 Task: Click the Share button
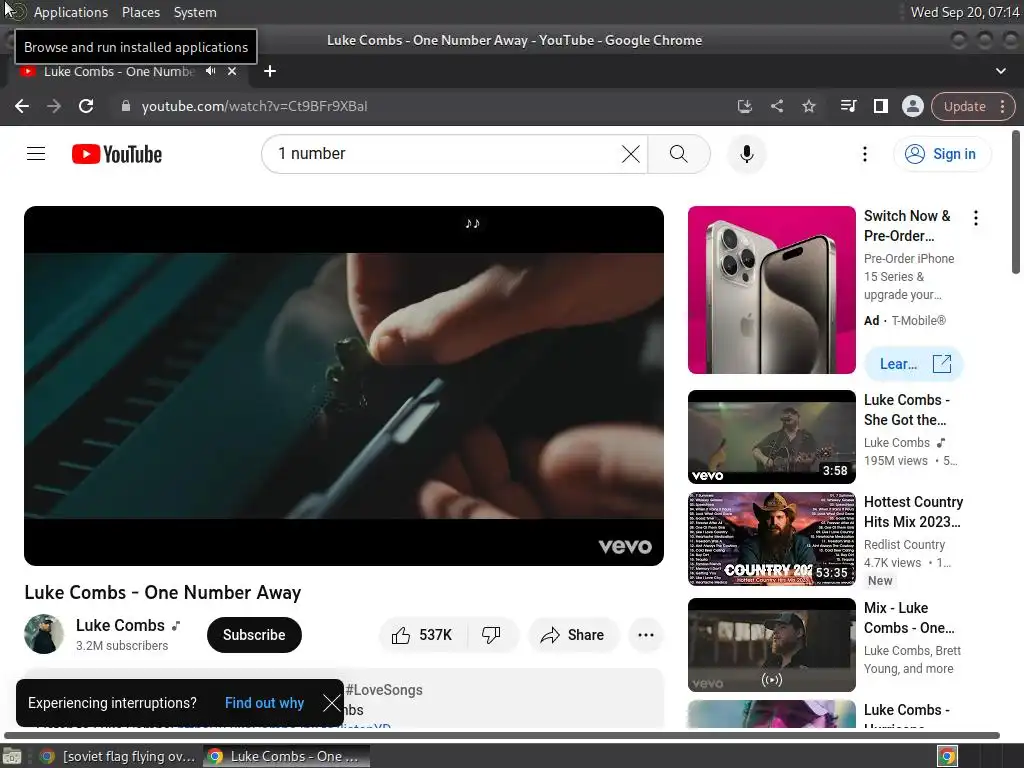(573, 635)
